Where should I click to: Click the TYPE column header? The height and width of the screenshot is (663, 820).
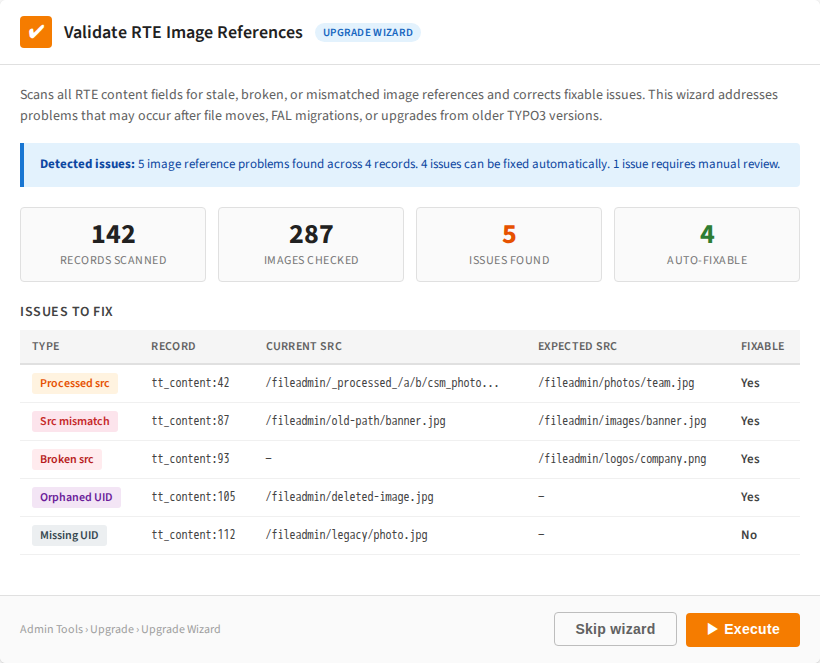coord(45,346)
